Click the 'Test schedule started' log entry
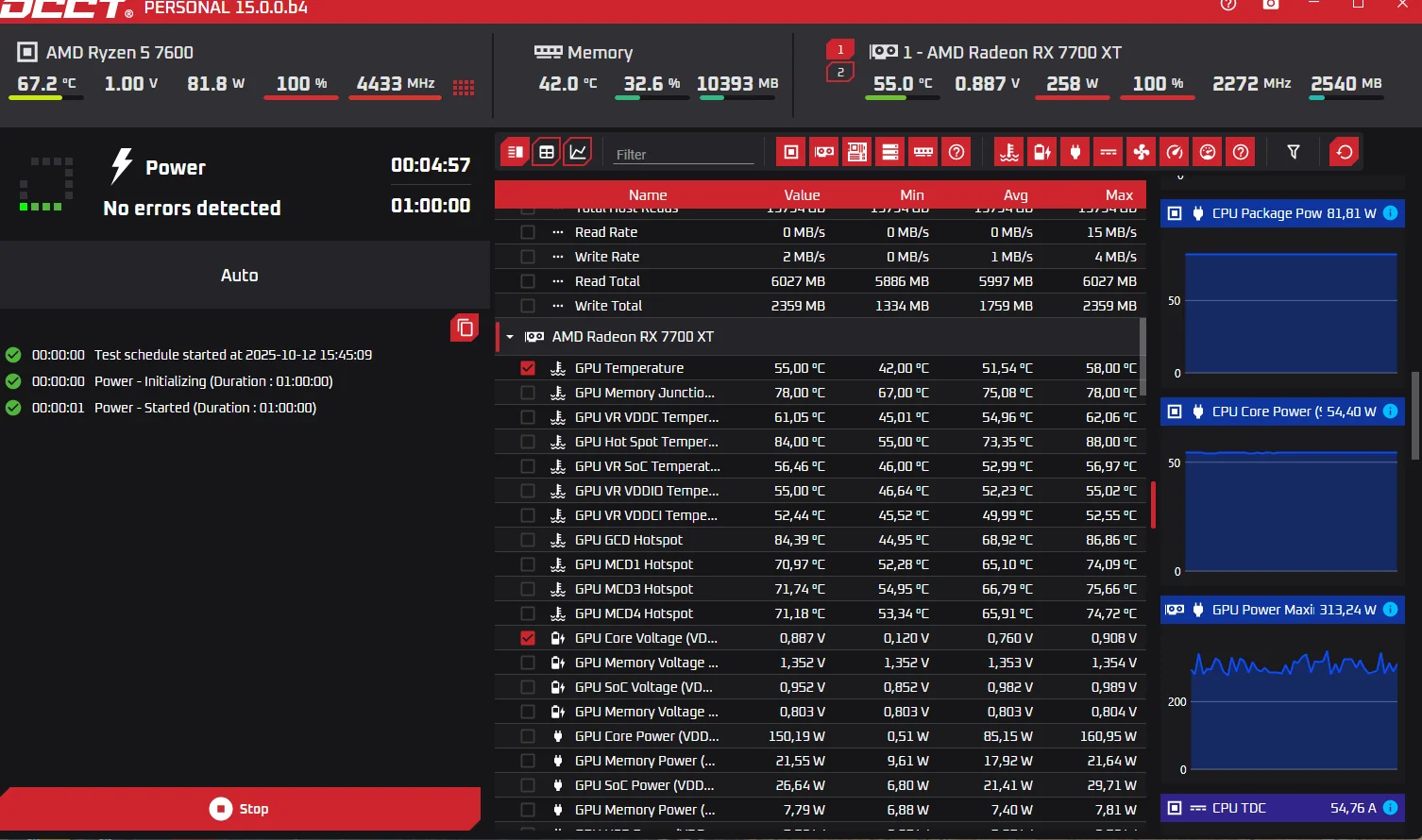The image size is (1422, 840). click(x=233, y=355)
